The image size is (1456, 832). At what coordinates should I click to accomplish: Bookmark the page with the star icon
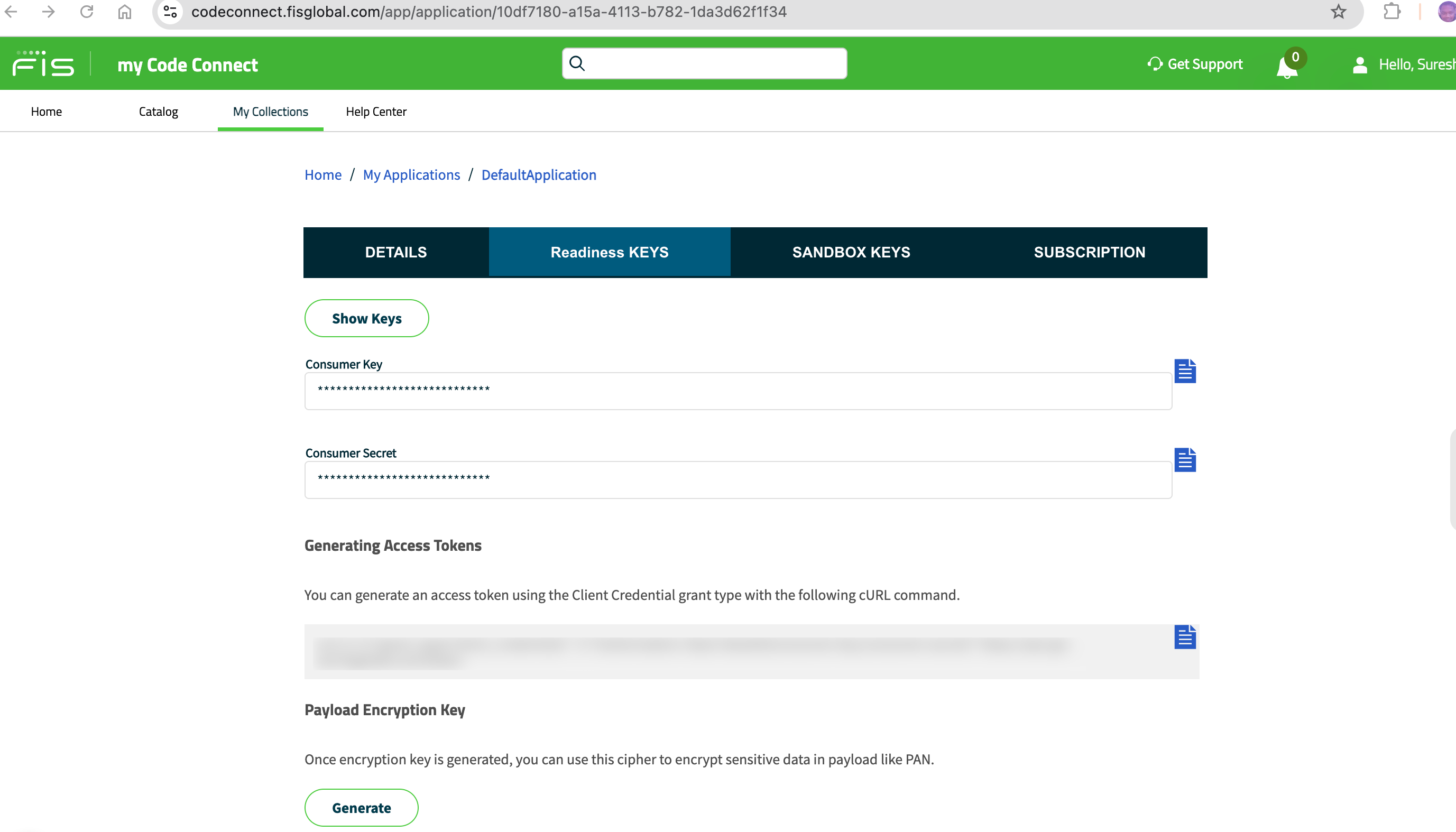tap(1338, 12)
